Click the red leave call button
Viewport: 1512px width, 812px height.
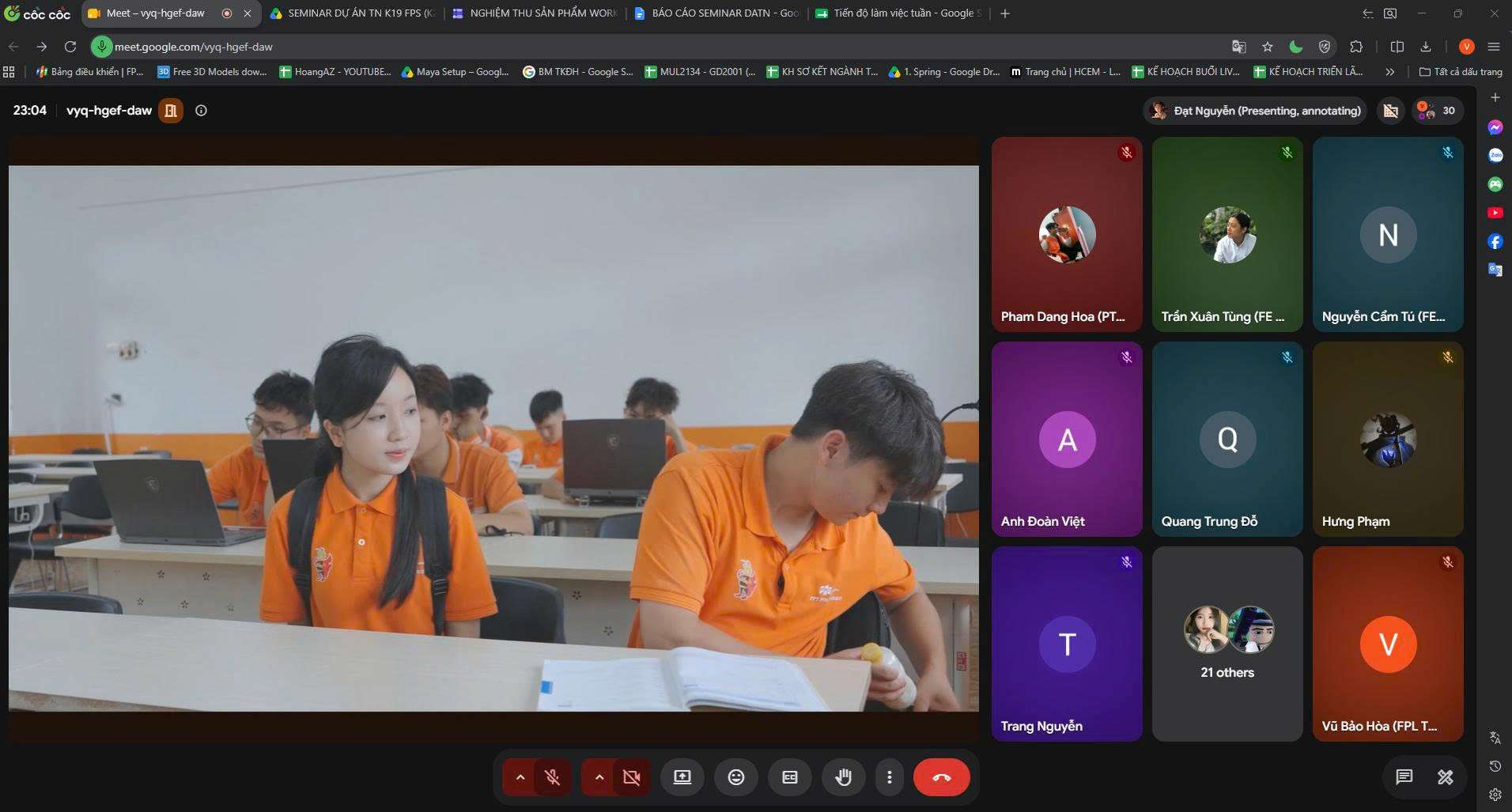[941, 777]
